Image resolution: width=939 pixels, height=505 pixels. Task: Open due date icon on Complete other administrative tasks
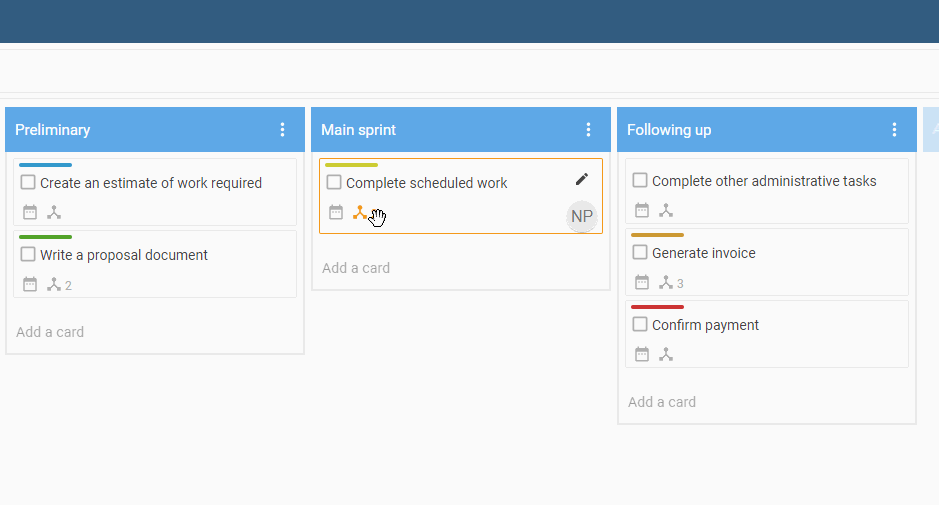tap(642, 210)
